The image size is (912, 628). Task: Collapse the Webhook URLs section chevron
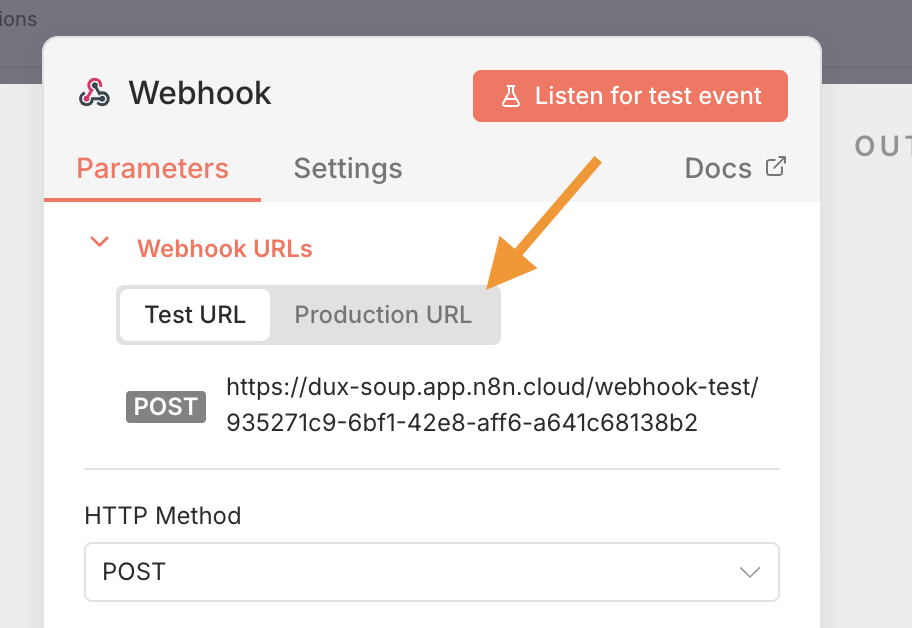(99, 242)
